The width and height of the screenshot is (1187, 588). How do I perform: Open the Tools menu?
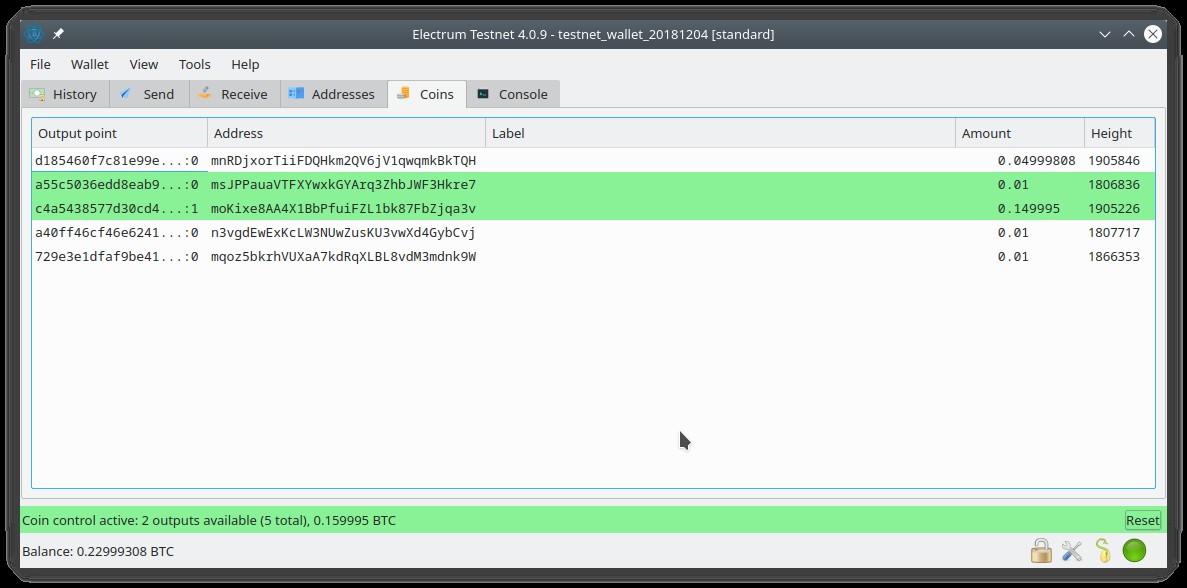(x=195, y=64)
